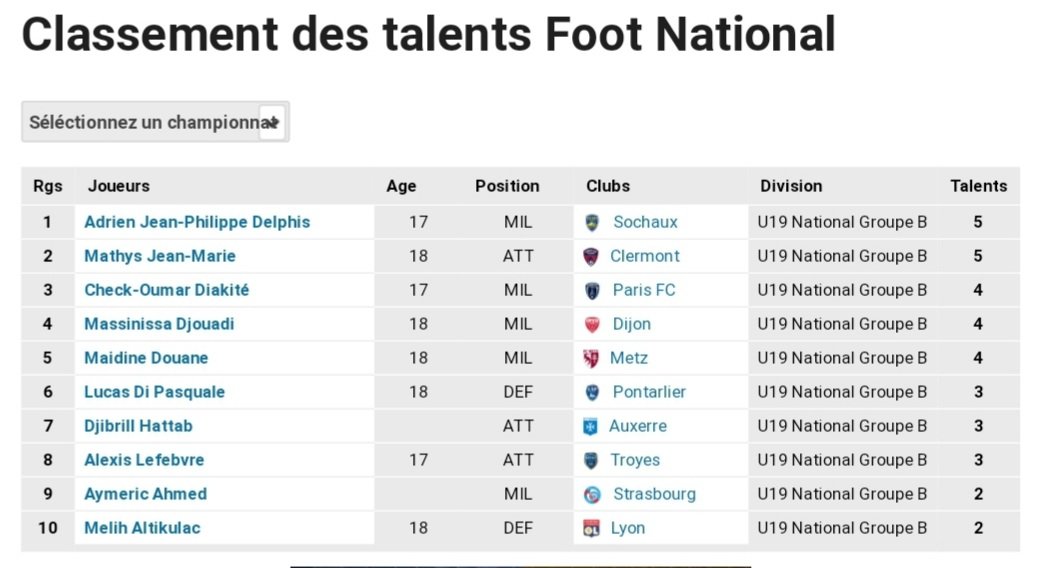Click the Strasbourg club crest icon
The image size is (1041, 568).
click(x=592, y=494)
